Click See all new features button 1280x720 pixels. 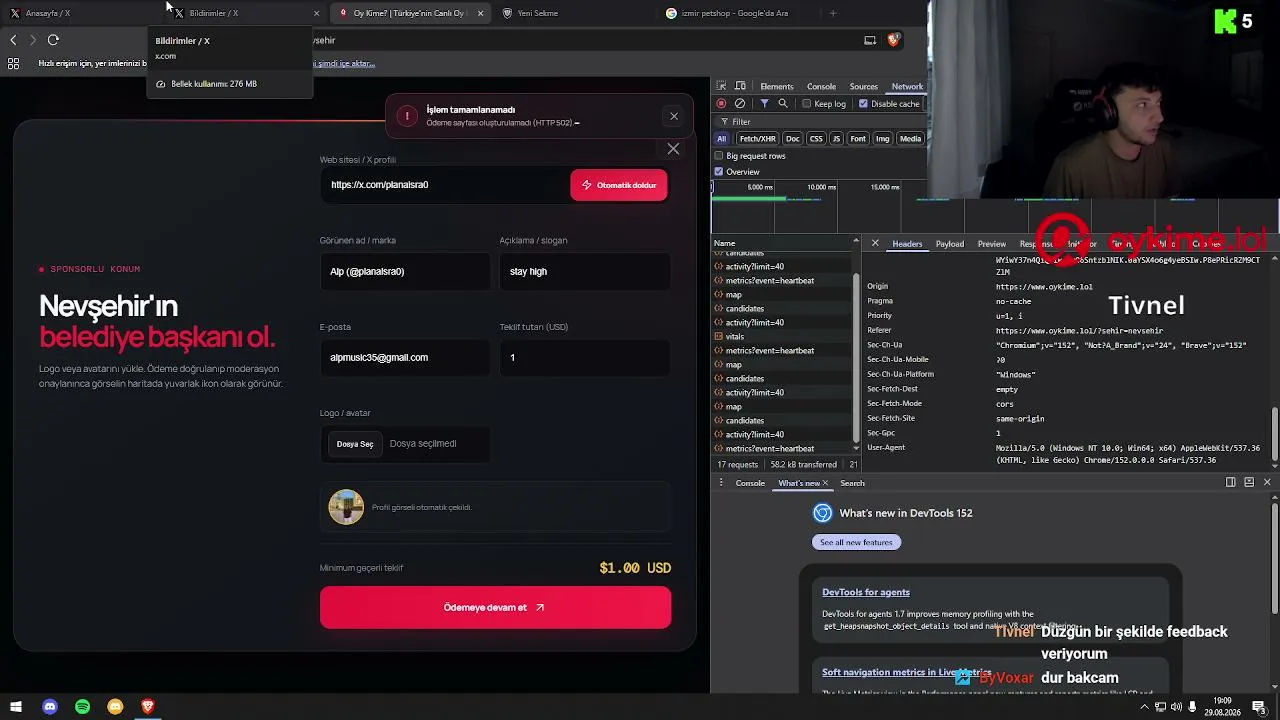click(856, 542)
